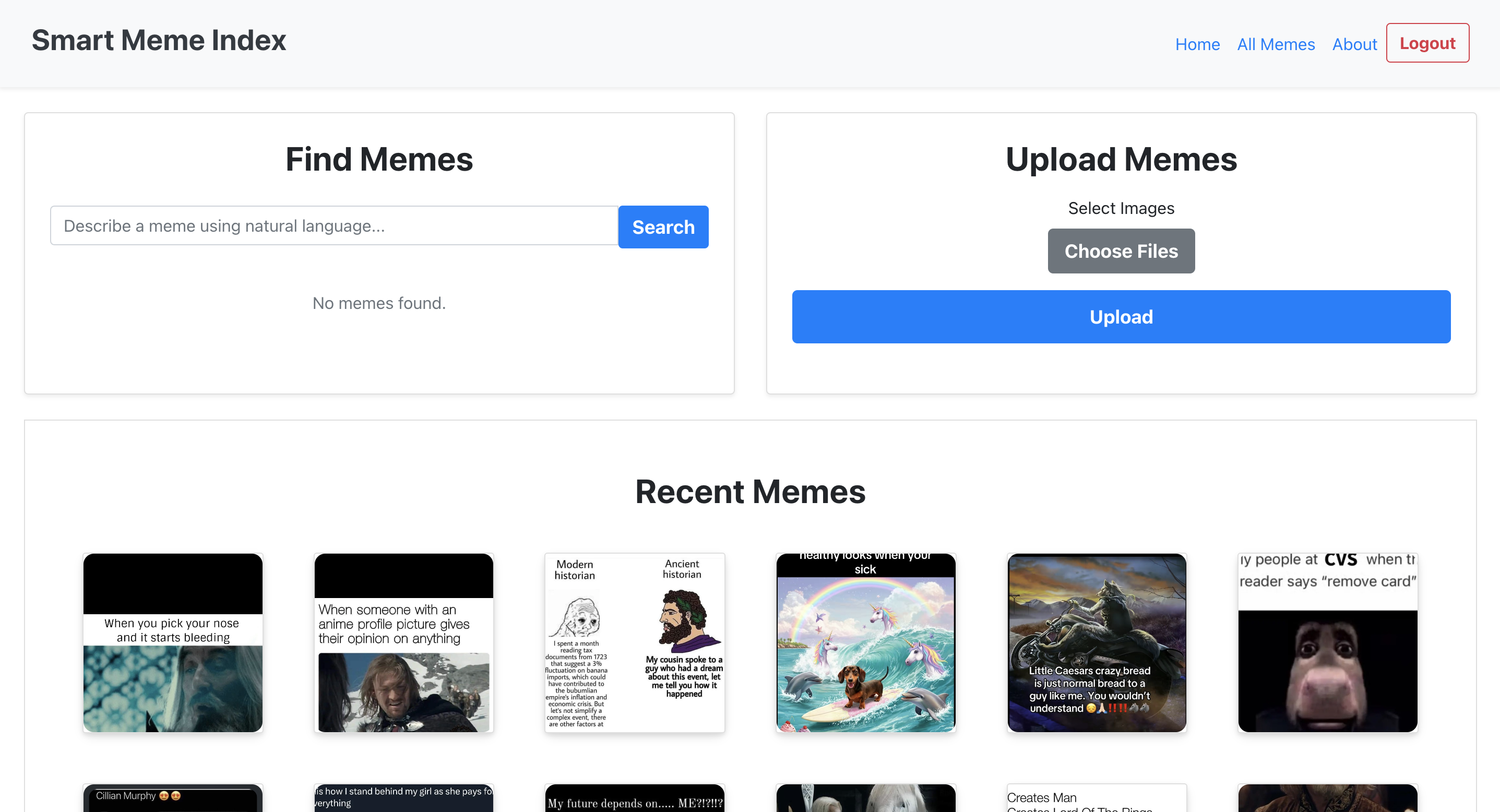Open the 'stand behind my girl' meme
1500x812 pixels.
point(403,798)
